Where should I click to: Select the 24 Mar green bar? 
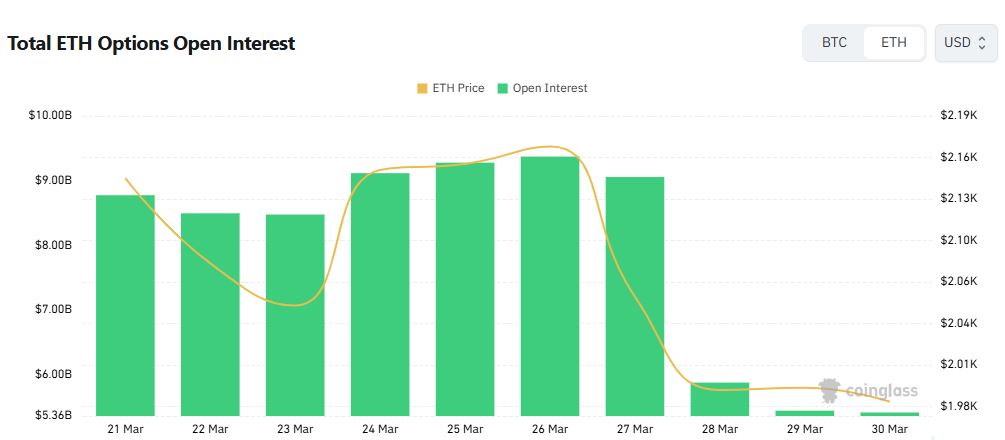click(380, 294)
